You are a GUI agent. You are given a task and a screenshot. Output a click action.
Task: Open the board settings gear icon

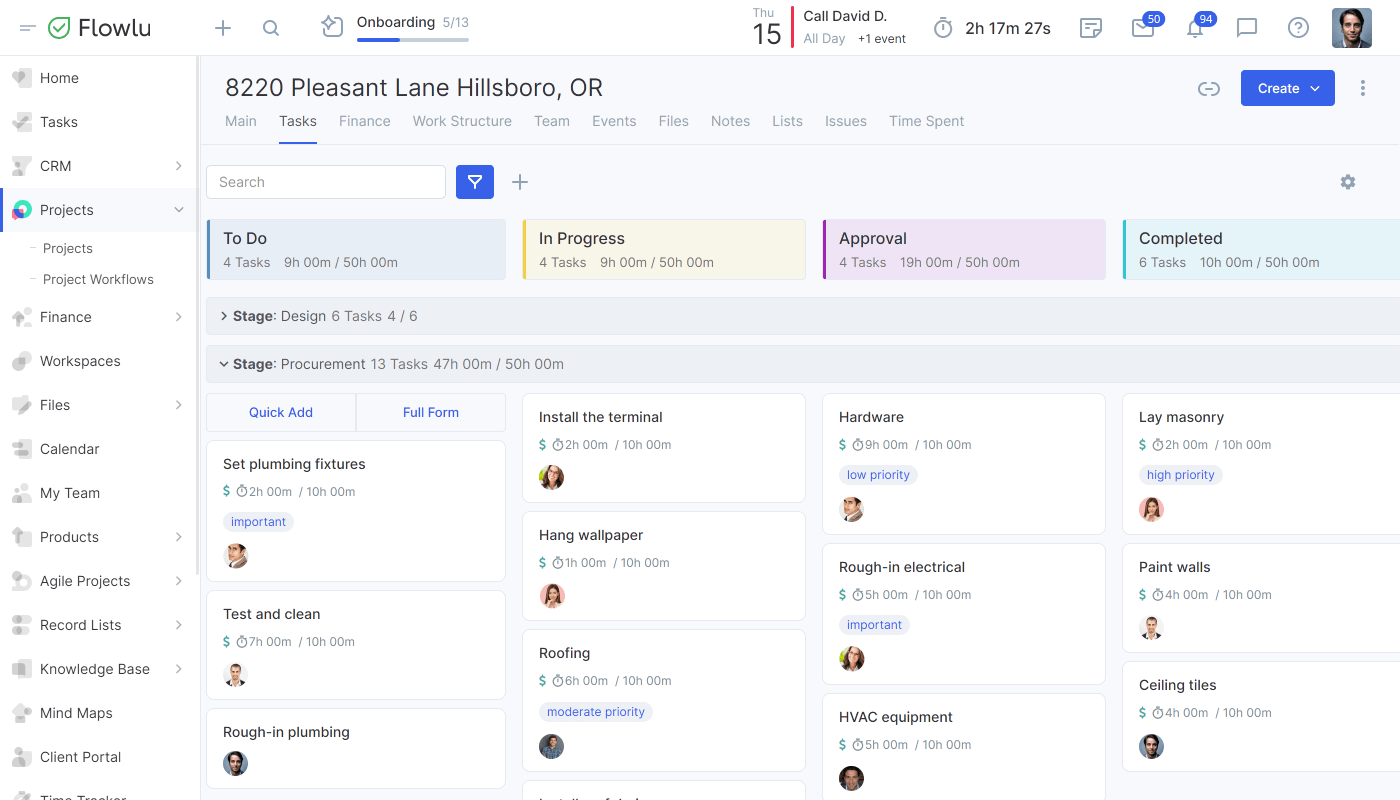[1347, 182]
